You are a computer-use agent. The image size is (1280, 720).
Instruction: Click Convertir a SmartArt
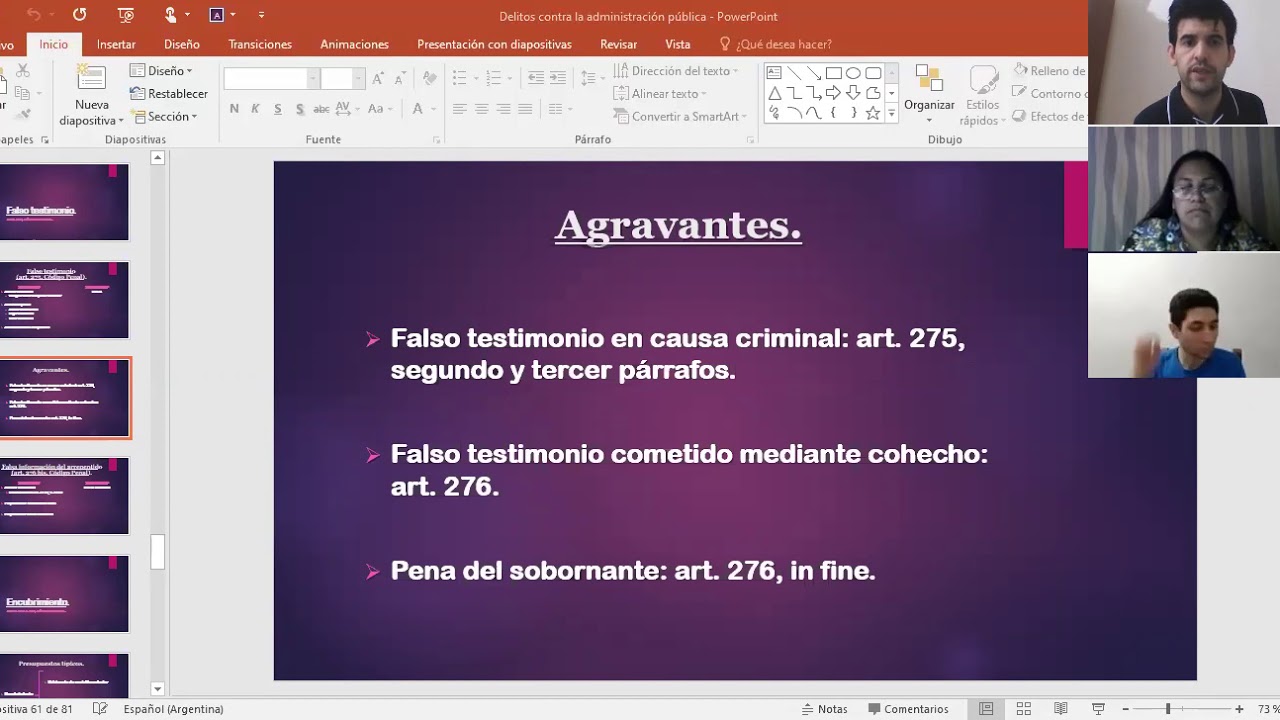click(x=680, y=116)
